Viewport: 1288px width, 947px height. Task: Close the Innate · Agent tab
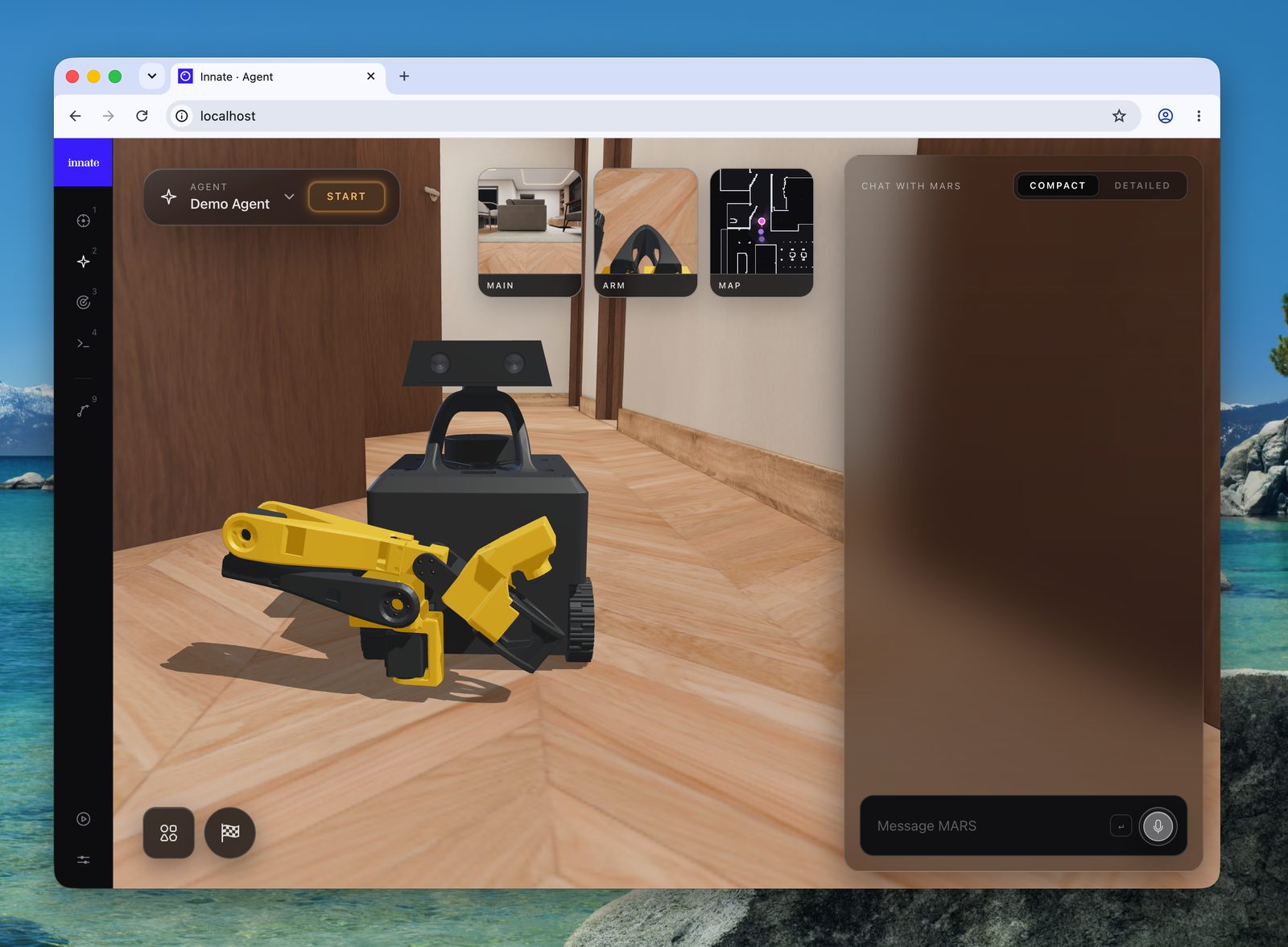[x=370, y=77]
